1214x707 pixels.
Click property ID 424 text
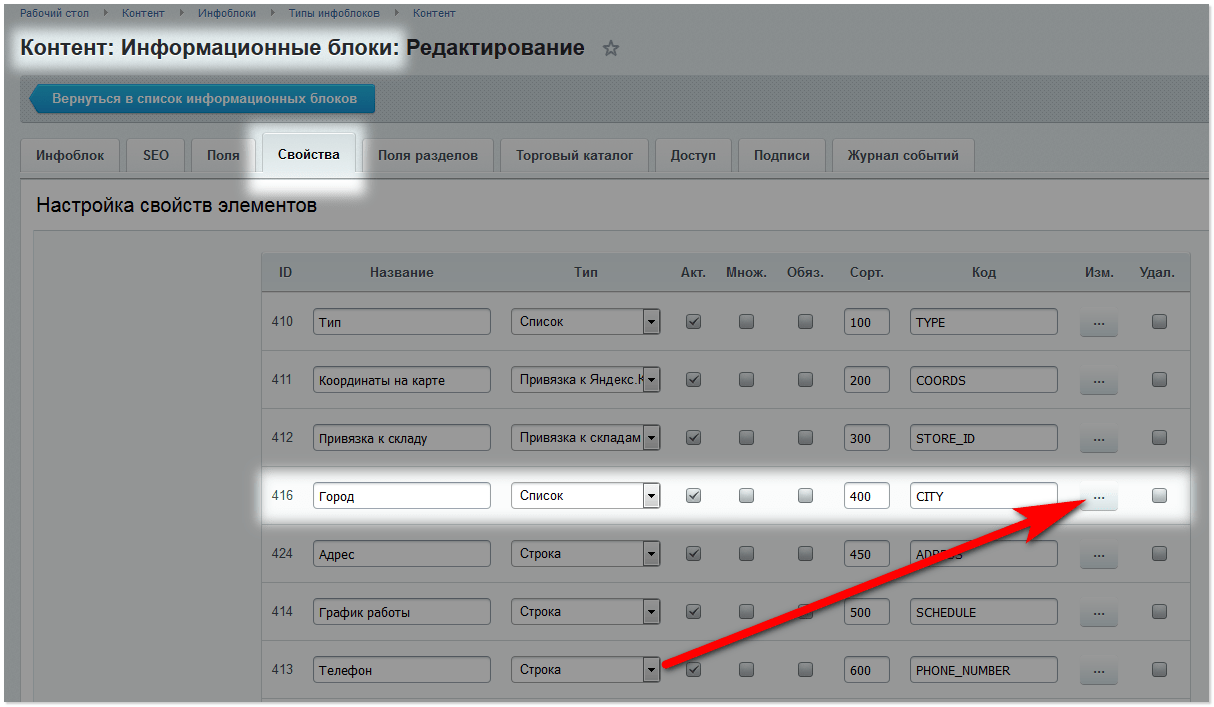[x=282, y=553]
